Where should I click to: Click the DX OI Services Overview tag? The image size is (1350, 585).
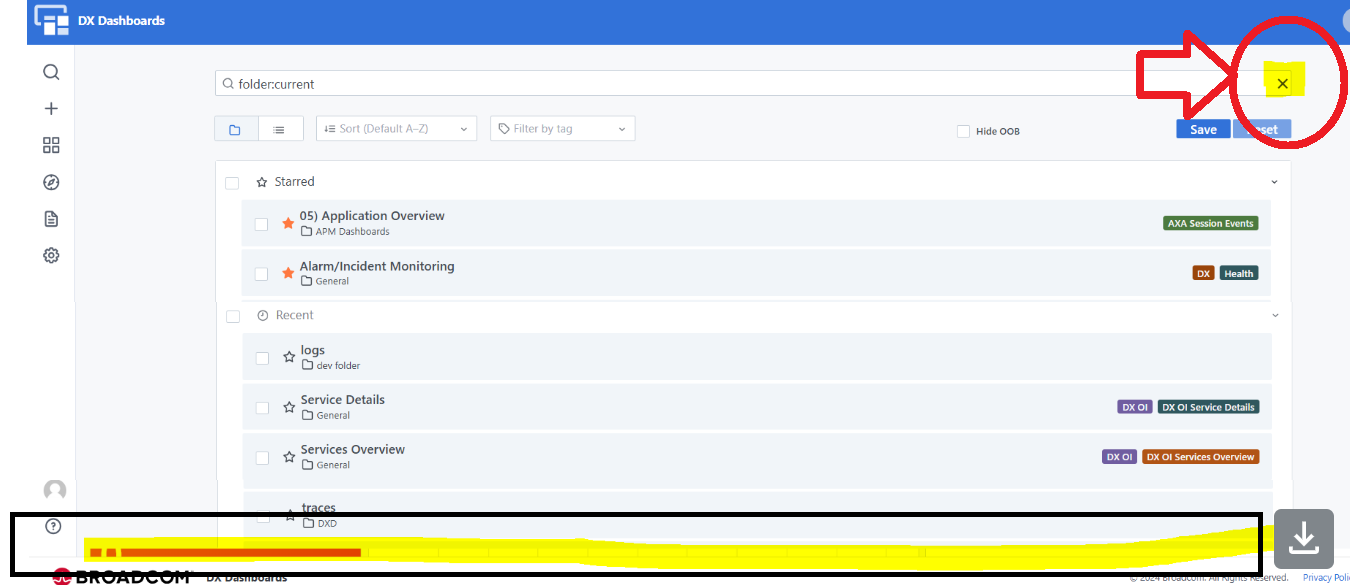coord(1200,457)
